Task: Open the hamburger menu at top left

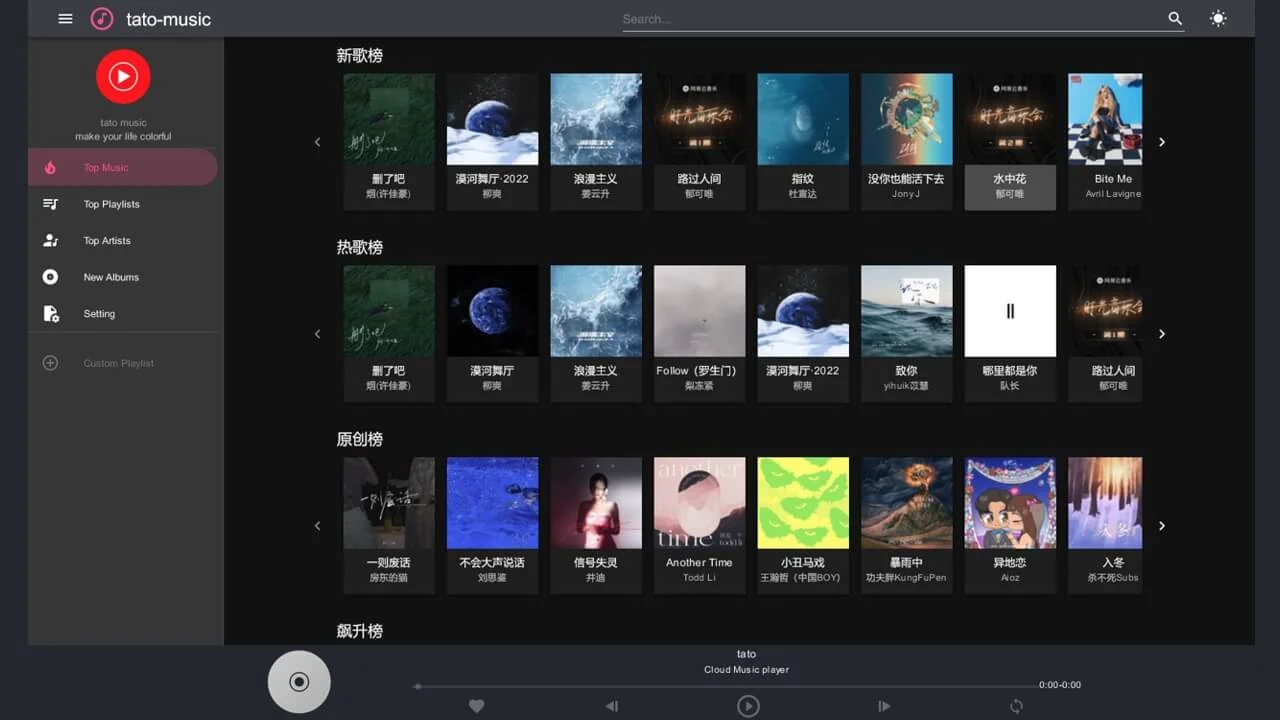Action: click(65, 18)
